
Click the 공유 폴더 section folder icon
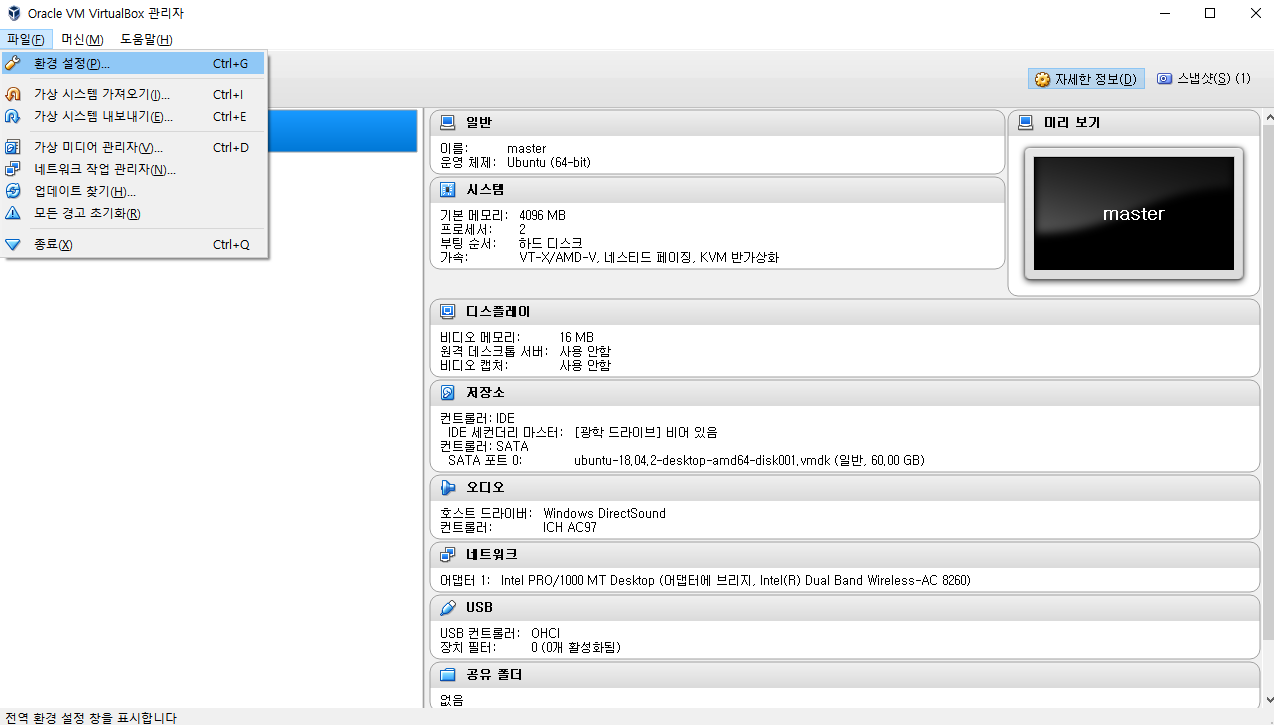448,675
